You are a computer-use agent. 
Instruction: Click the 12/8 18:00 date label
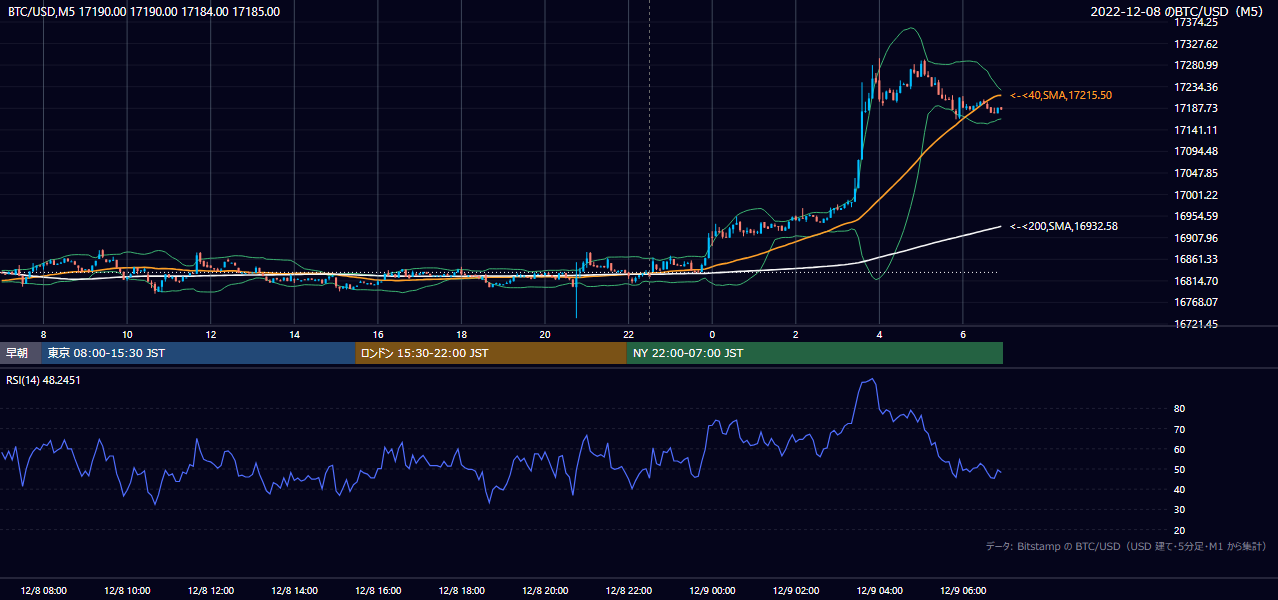coord(461,591)
